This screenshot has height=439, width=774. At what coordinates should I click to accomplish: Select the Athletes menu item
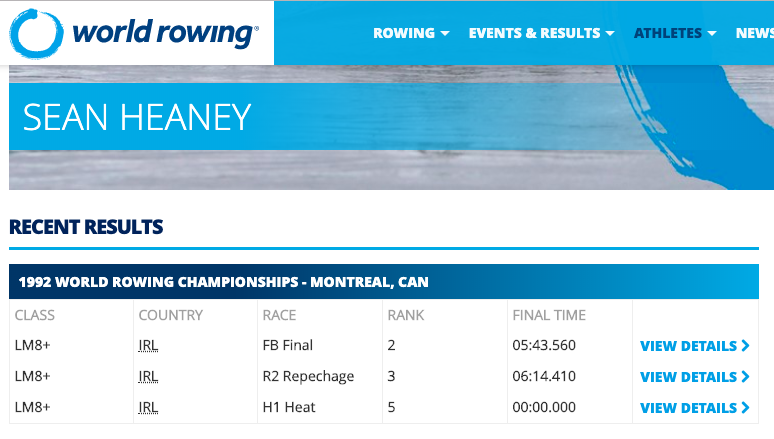point(668,33)
